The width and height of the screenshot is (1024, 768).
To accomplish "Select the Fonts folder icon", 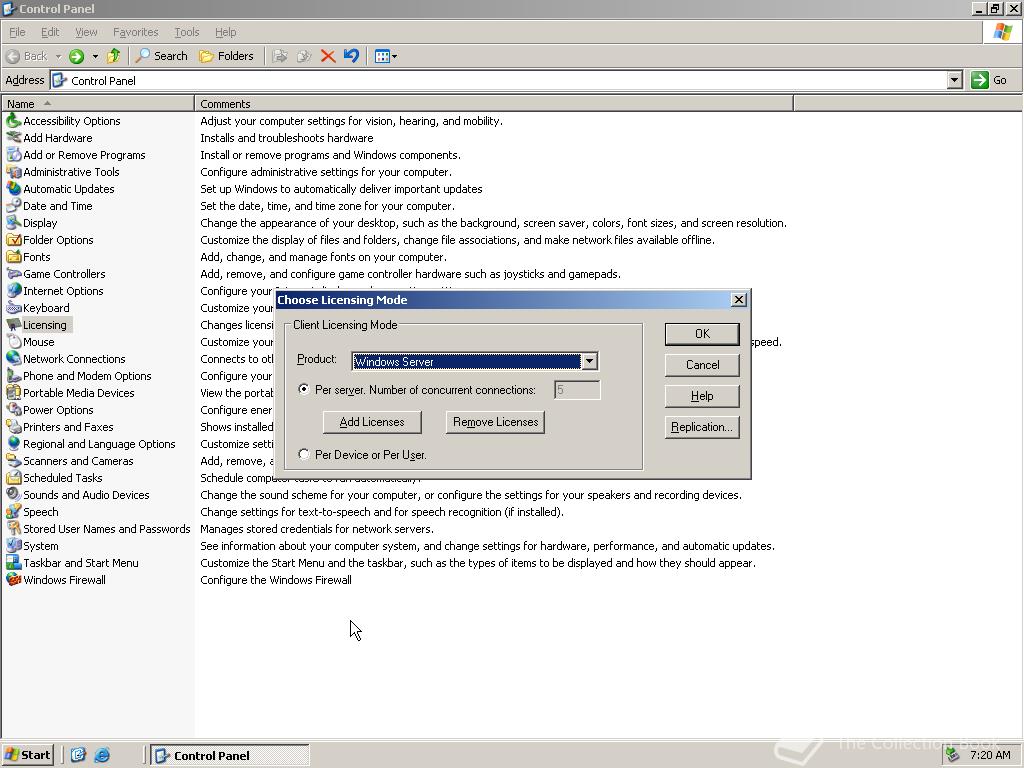I will [x=14, y=257].
